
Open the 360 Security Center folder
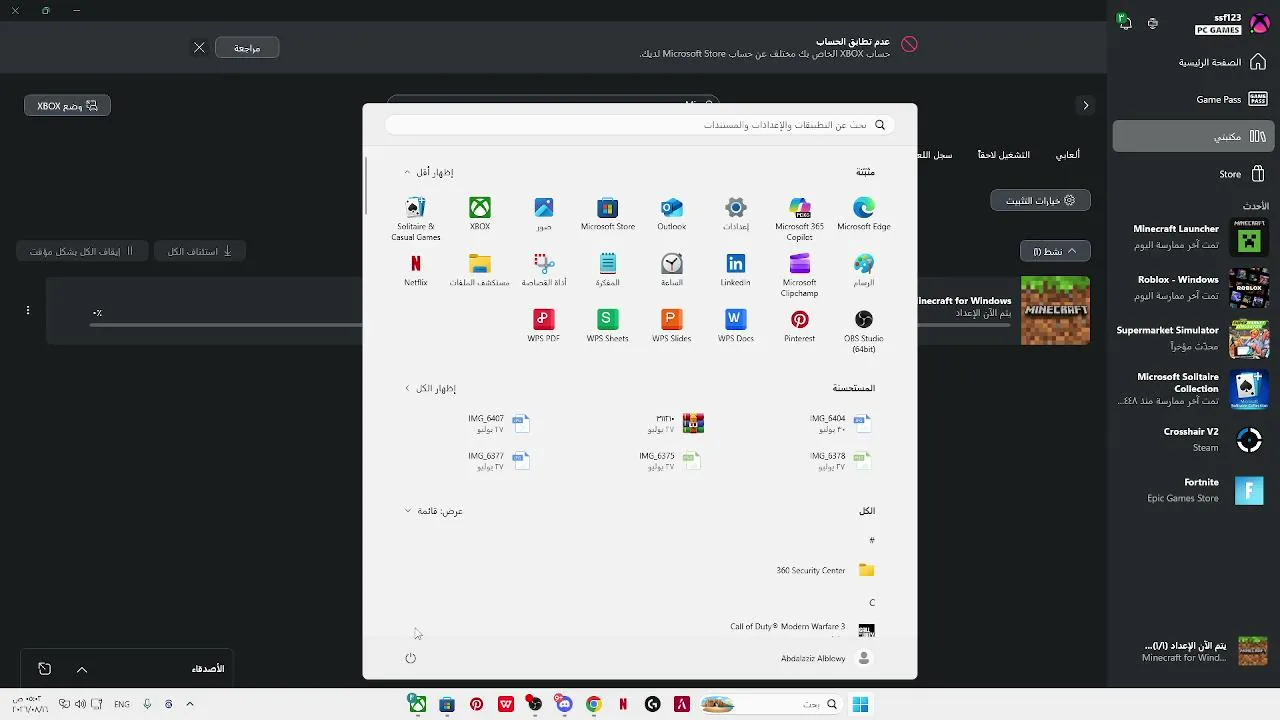825,570
